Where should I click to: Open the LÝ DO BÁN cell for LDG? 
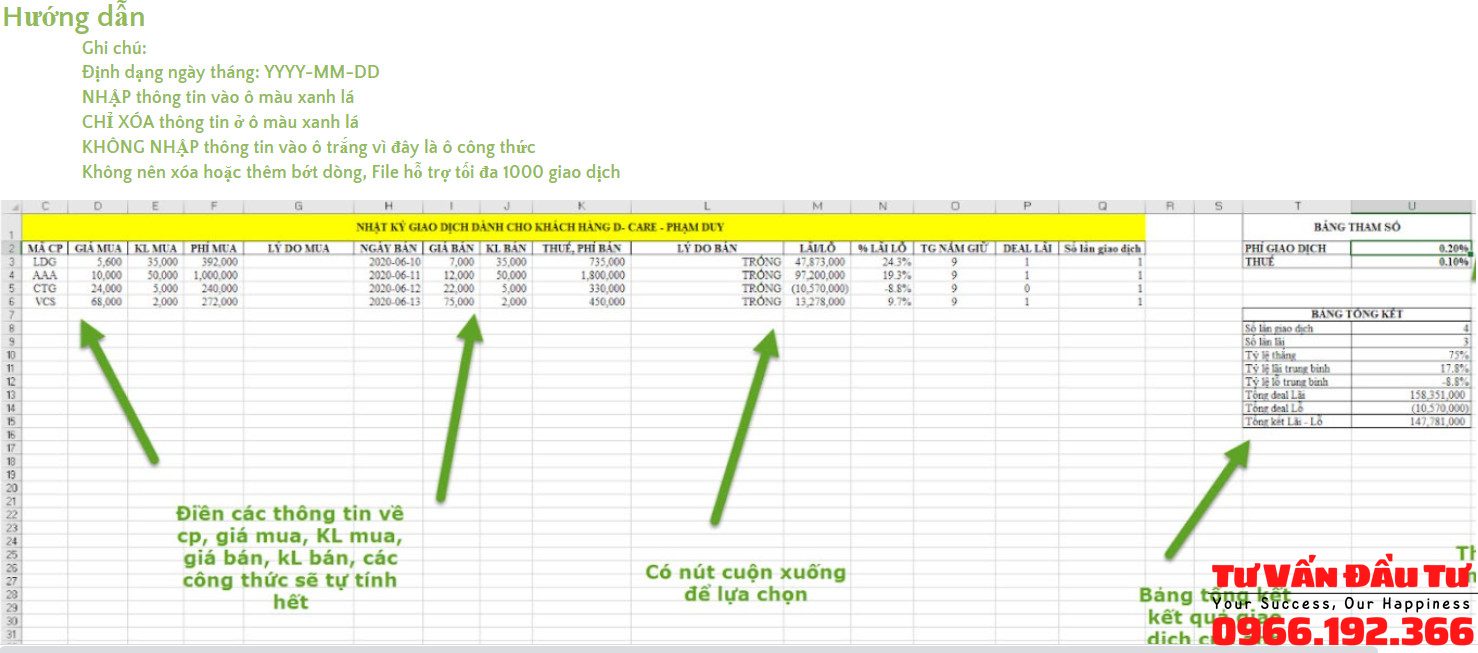click(x=706, y=262)
